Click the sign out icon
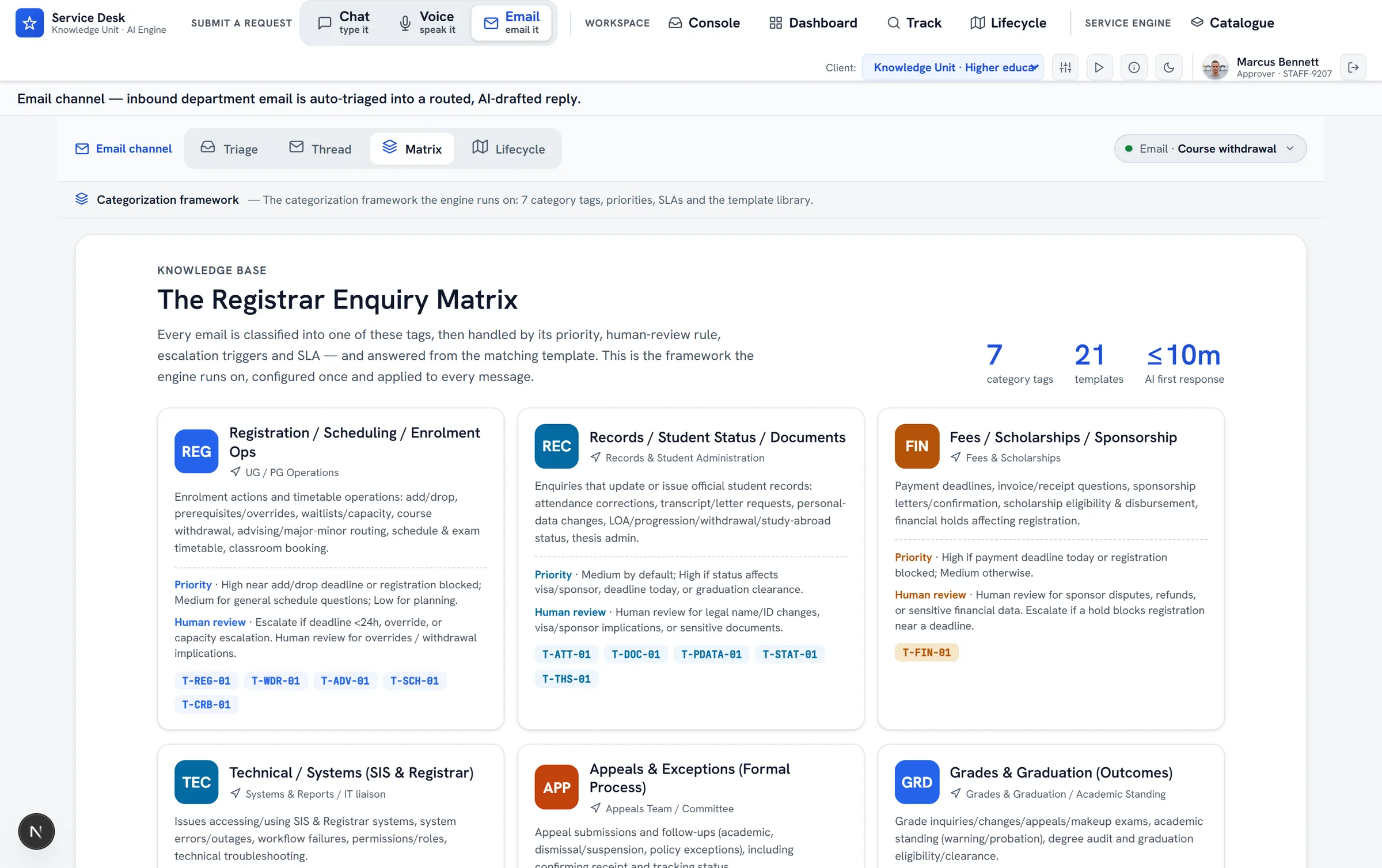Screen dimensions: 1382x868 (1353, 67)
